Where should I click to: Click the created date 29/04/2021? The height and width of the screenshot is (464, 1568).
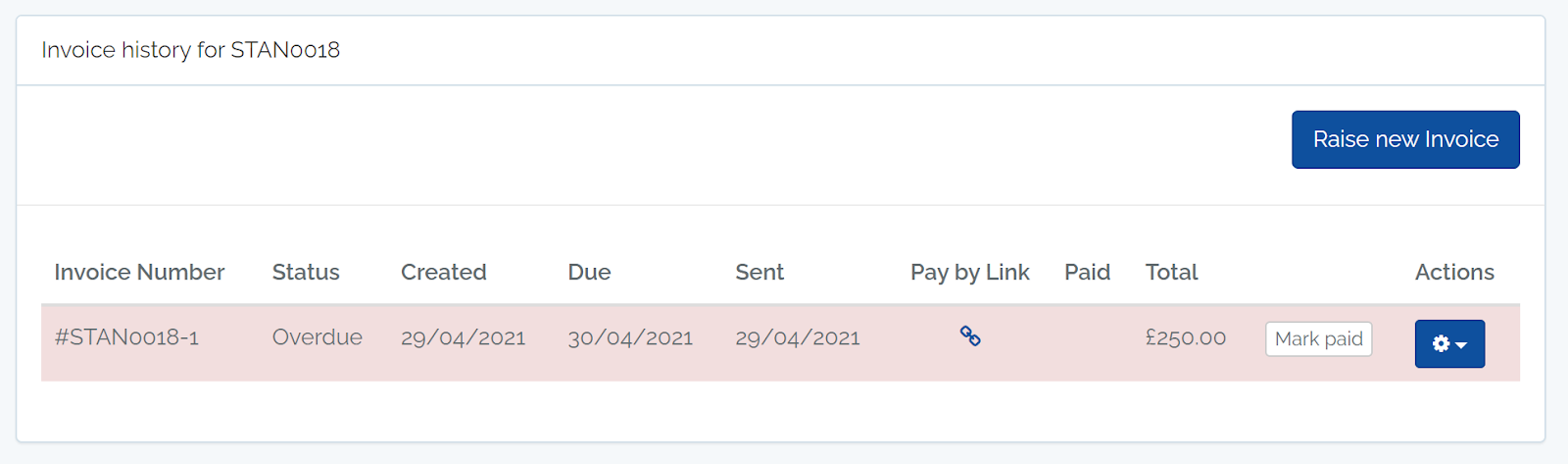(463, 338)
